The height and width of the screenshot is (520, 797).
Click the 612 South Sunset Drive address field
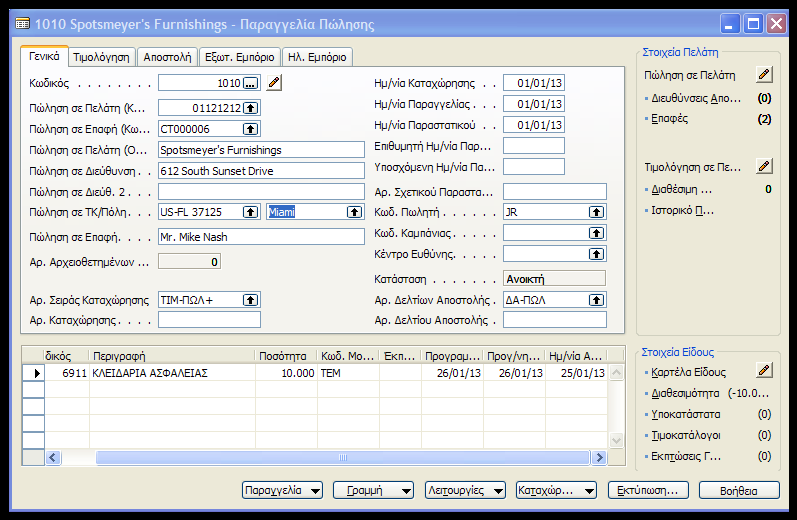coord(261,171)
